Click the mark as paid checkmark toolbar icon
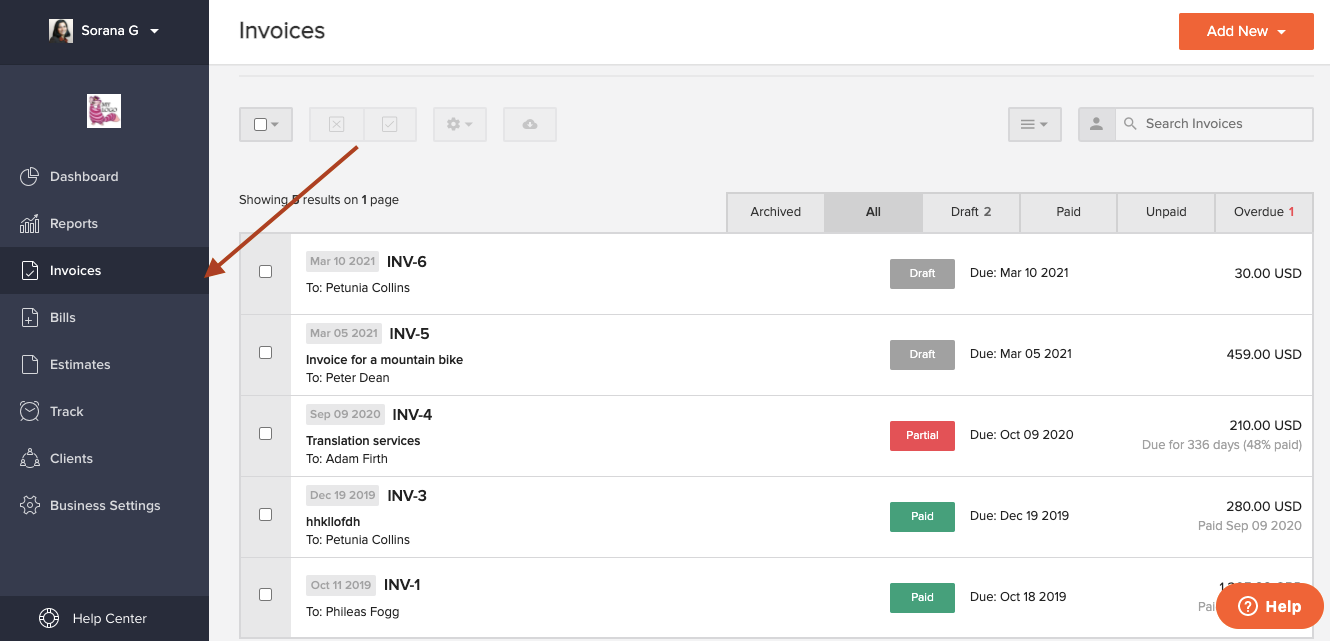The width and height of the screenshot is (1330, 641). point(390,124)
